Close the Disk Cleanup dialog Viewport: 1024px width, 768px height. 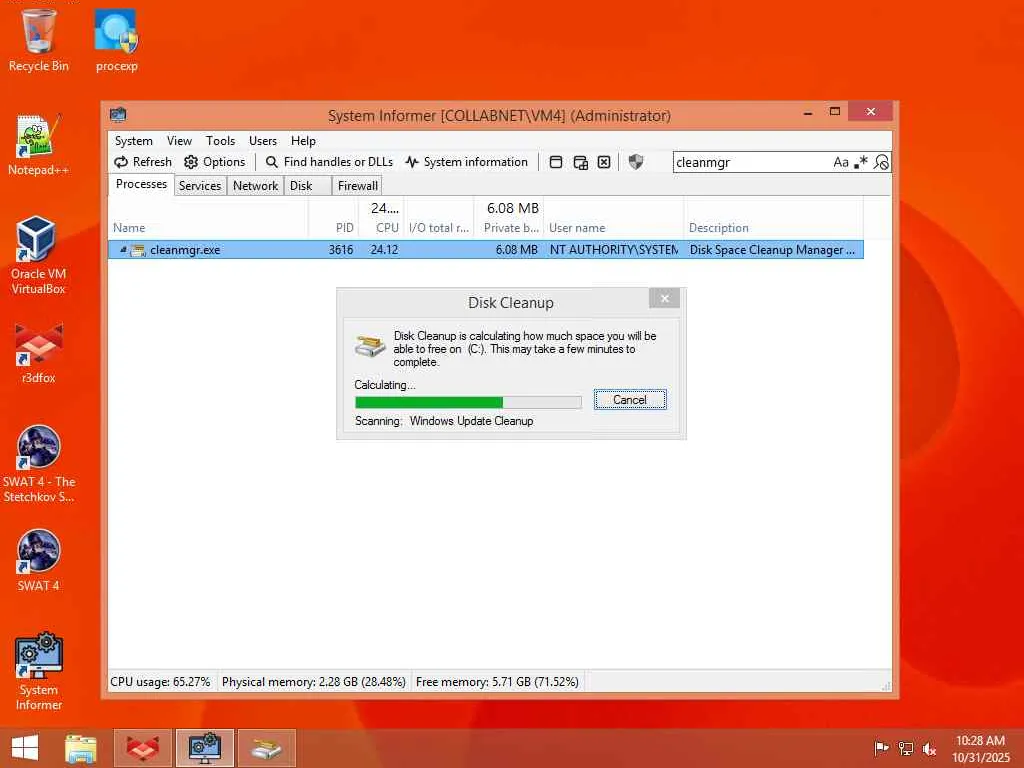tap(664, 298)
